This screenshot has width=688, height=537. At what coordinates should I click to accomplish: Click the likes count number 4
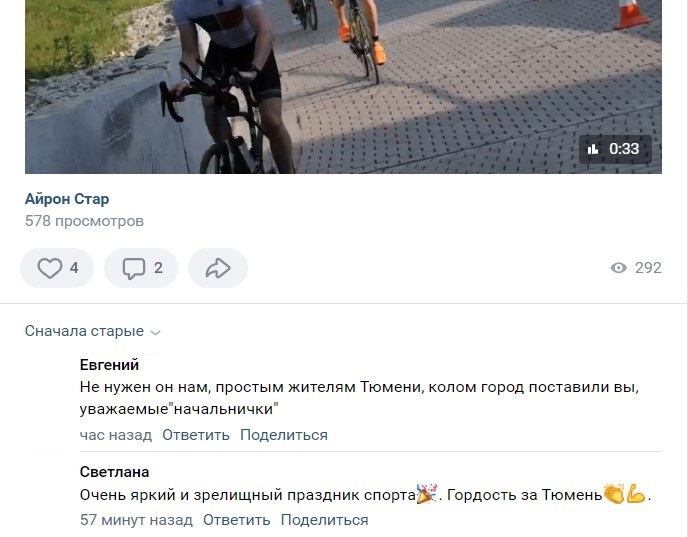74,268
